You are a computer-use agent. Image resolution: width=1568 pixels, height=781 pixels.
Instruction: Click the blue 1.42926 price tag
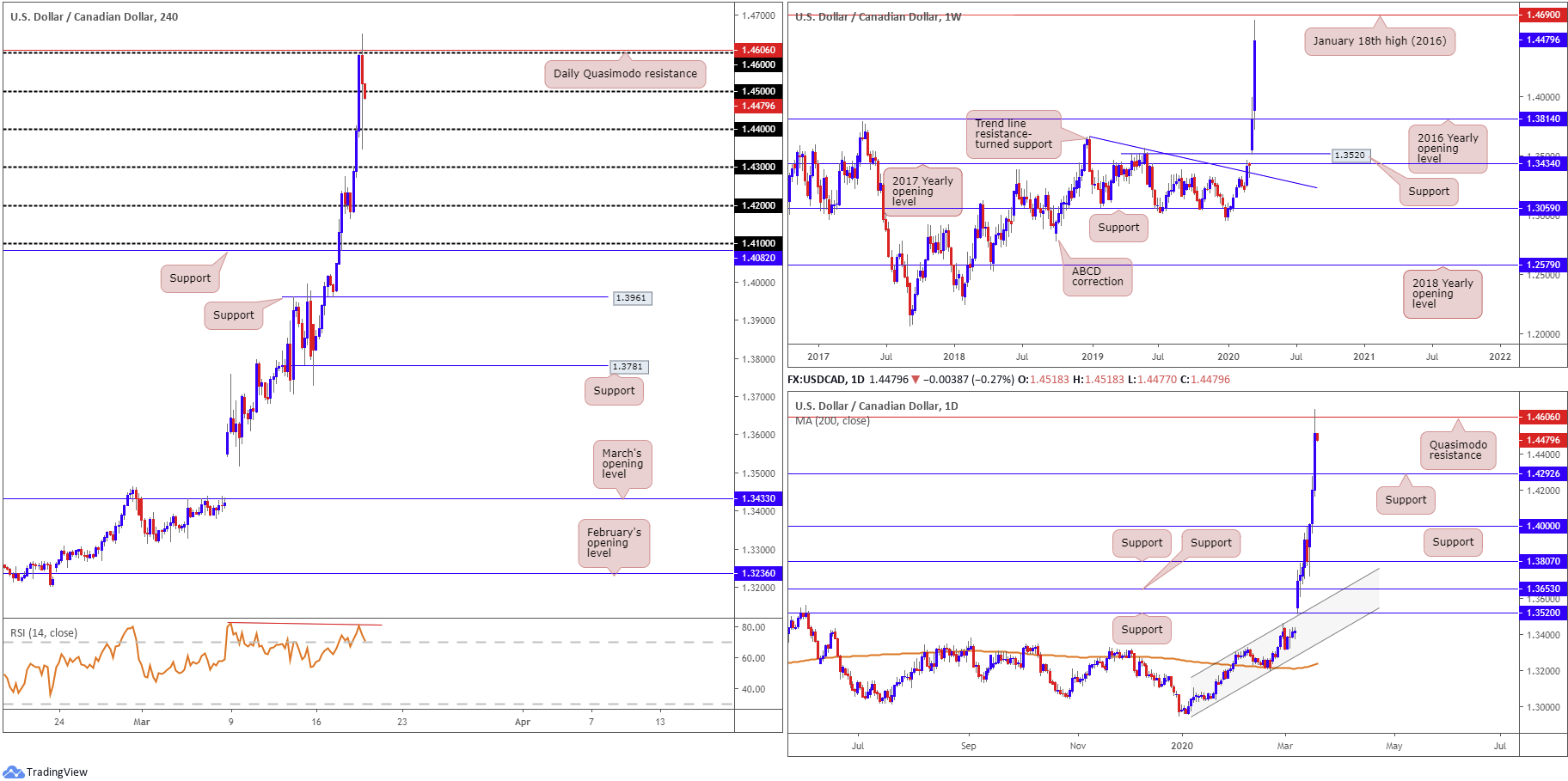click(1543, 473)
